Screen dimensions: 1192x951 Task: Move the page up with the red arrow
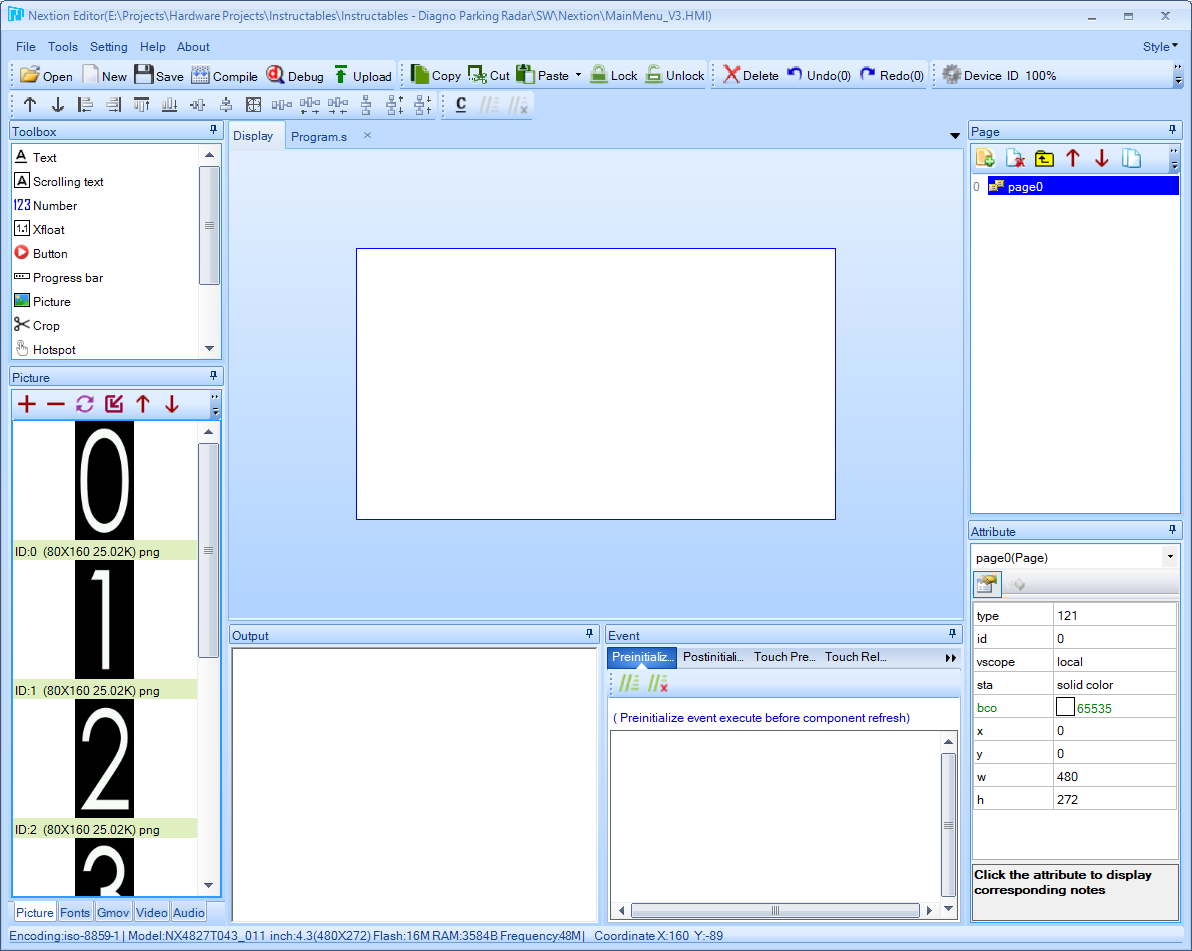tap(1073, 158)
